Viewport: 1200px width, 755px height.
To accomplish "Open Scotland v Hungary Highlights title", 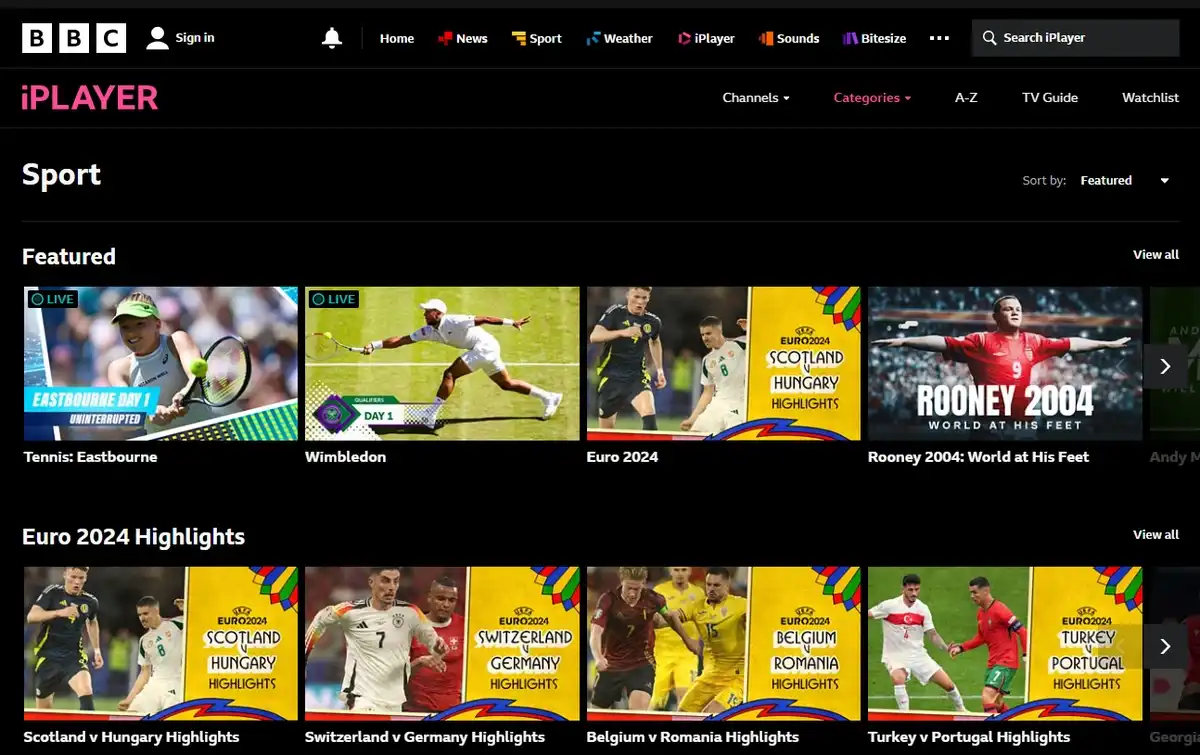I will pyautogui.click(x=131, y=737).
